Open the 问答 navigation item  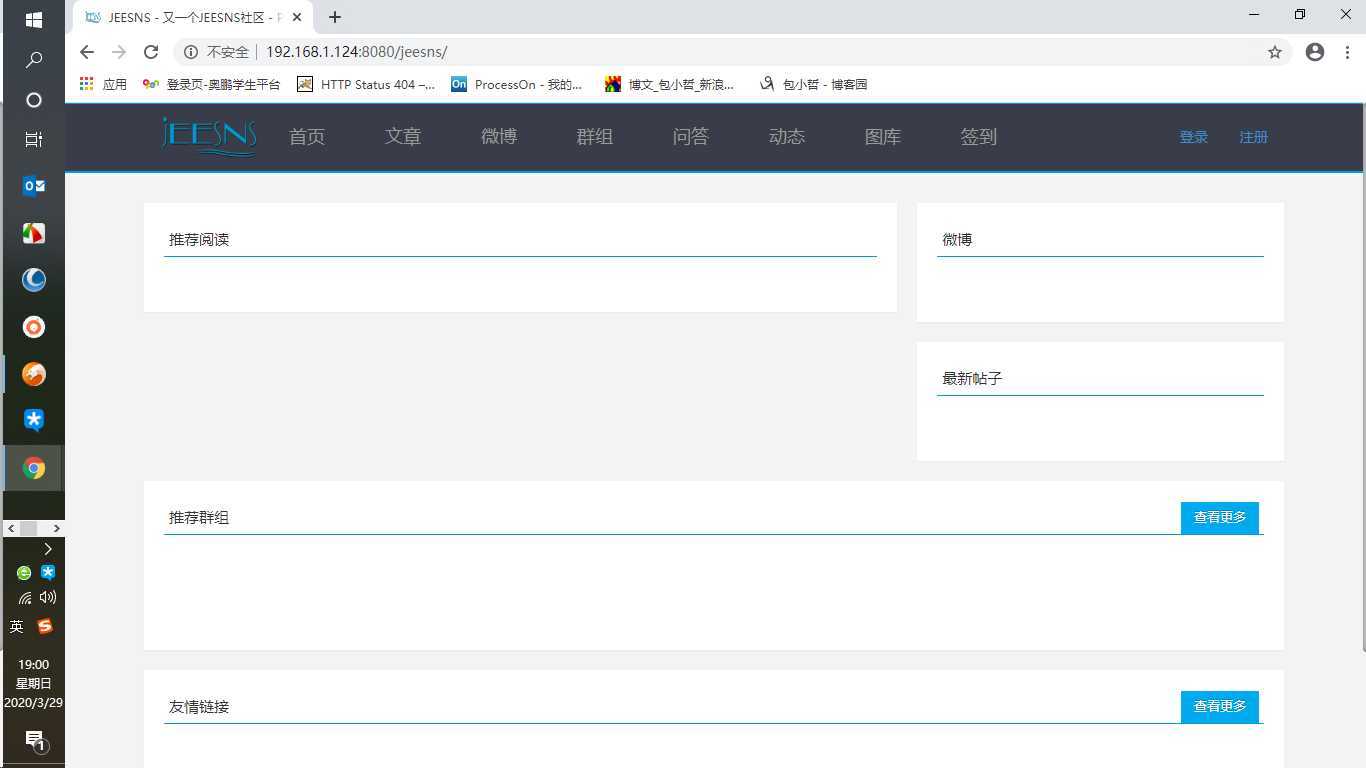click(691, 137)
